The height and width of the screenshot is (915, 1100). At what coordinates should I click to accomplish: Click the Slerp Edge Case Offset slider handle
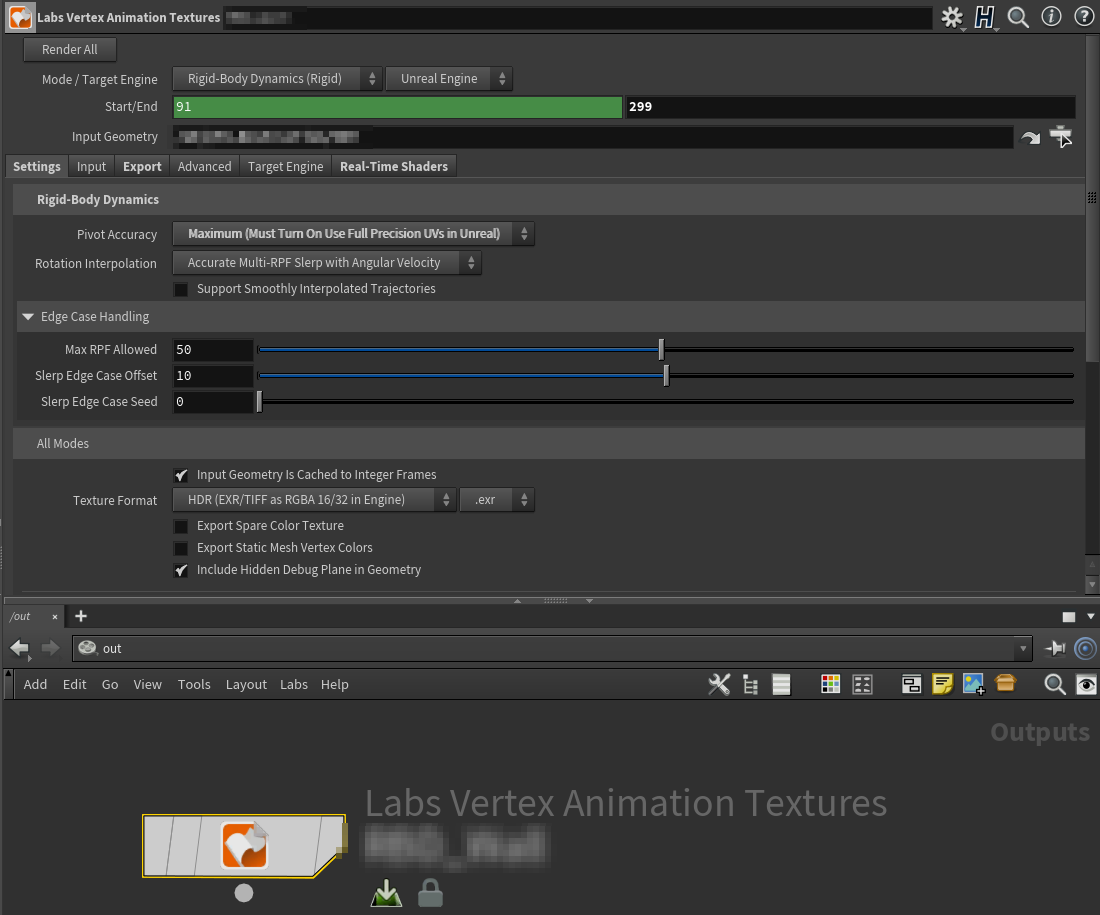tap(666, 375)
